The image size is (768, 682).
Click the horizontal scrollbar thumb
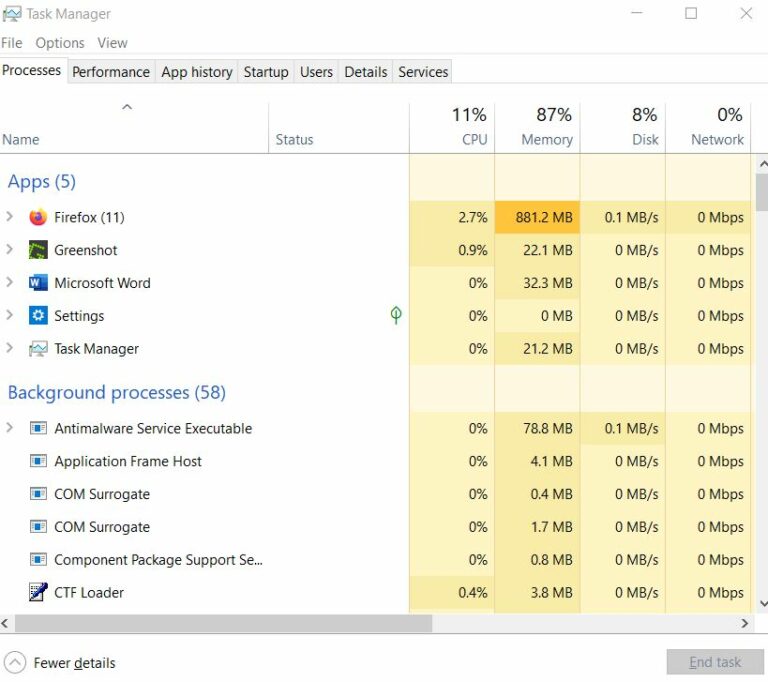(x=222, y=623)
